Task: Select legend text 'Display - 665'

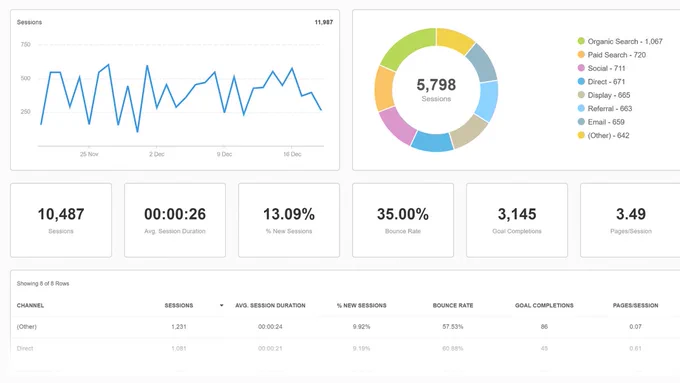Action: [x=609, y=95]
